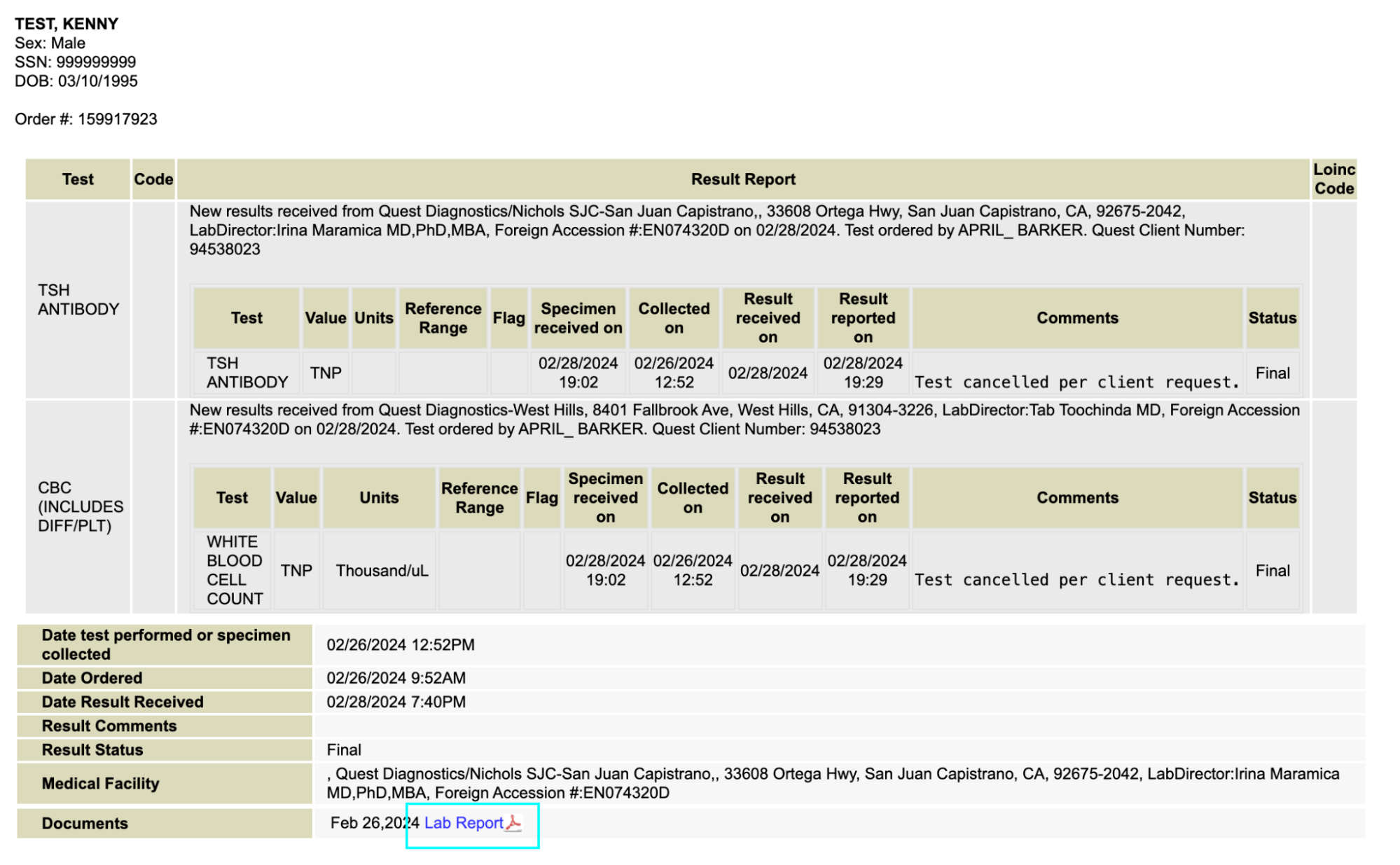Click the PDF icon beside Lab Report

point(513,823)
